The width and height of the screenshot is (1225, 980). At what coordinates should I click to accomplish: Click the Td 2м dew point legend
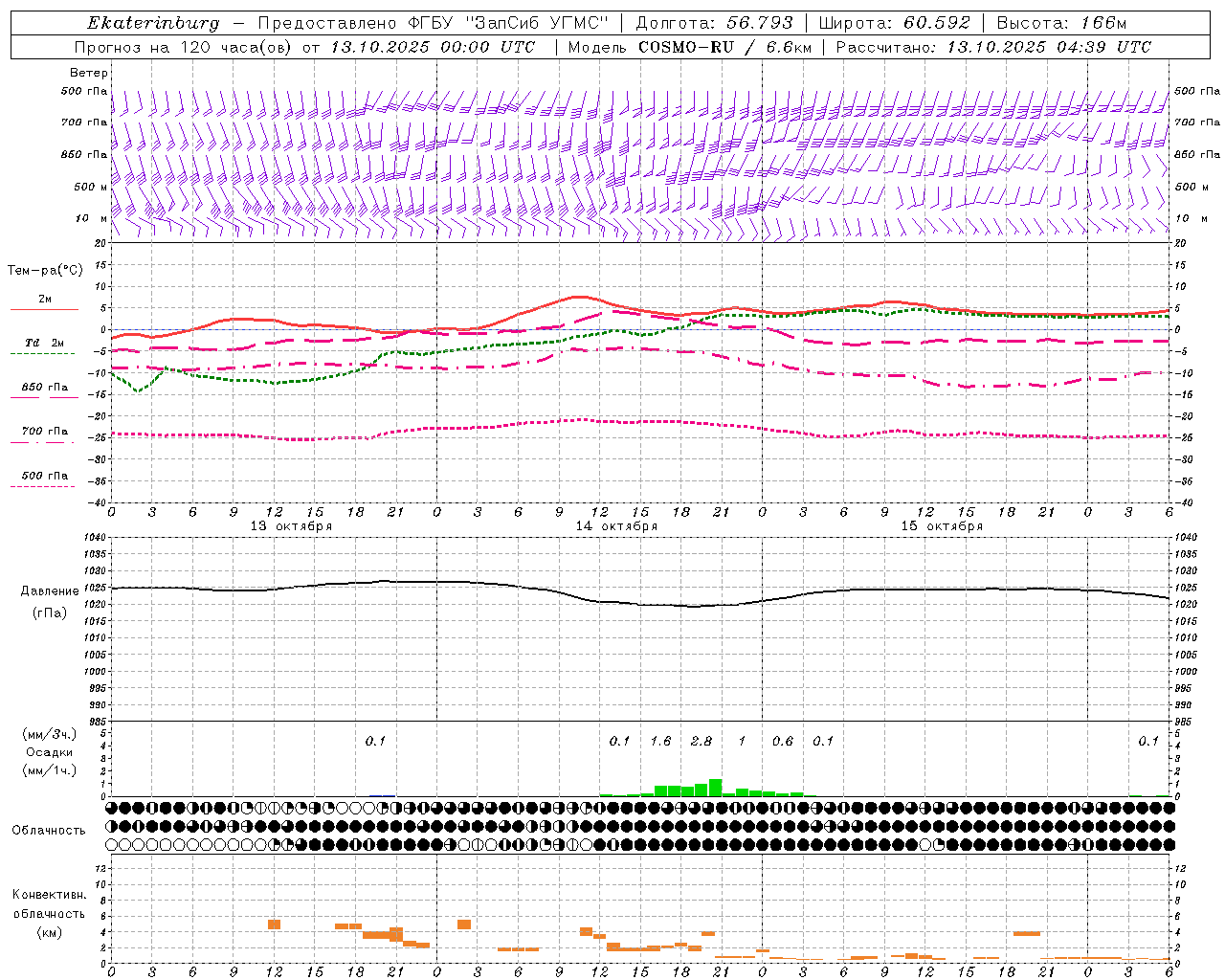(x=44, y=343)
